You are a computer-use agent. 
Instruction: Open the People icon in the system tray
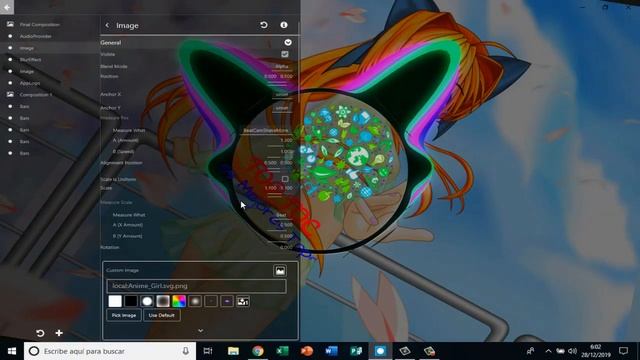pyautogui.click(x=530, y=351)
